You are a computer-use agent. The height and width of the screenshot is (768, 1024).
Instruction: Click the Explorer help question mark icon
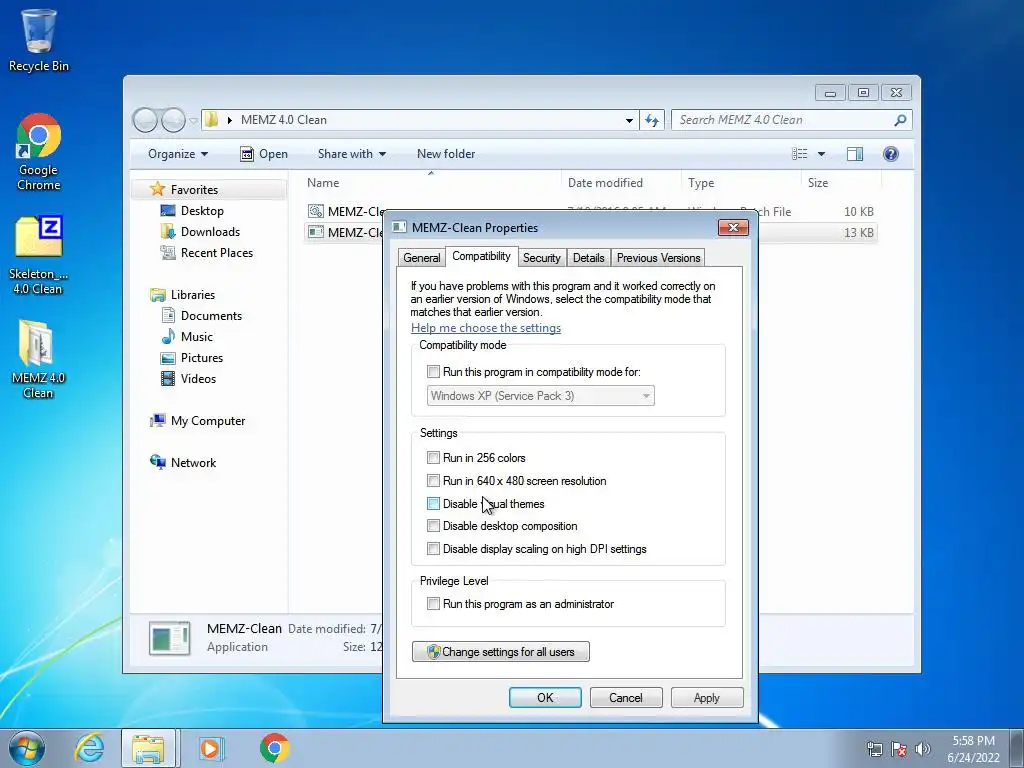point(891,154)
